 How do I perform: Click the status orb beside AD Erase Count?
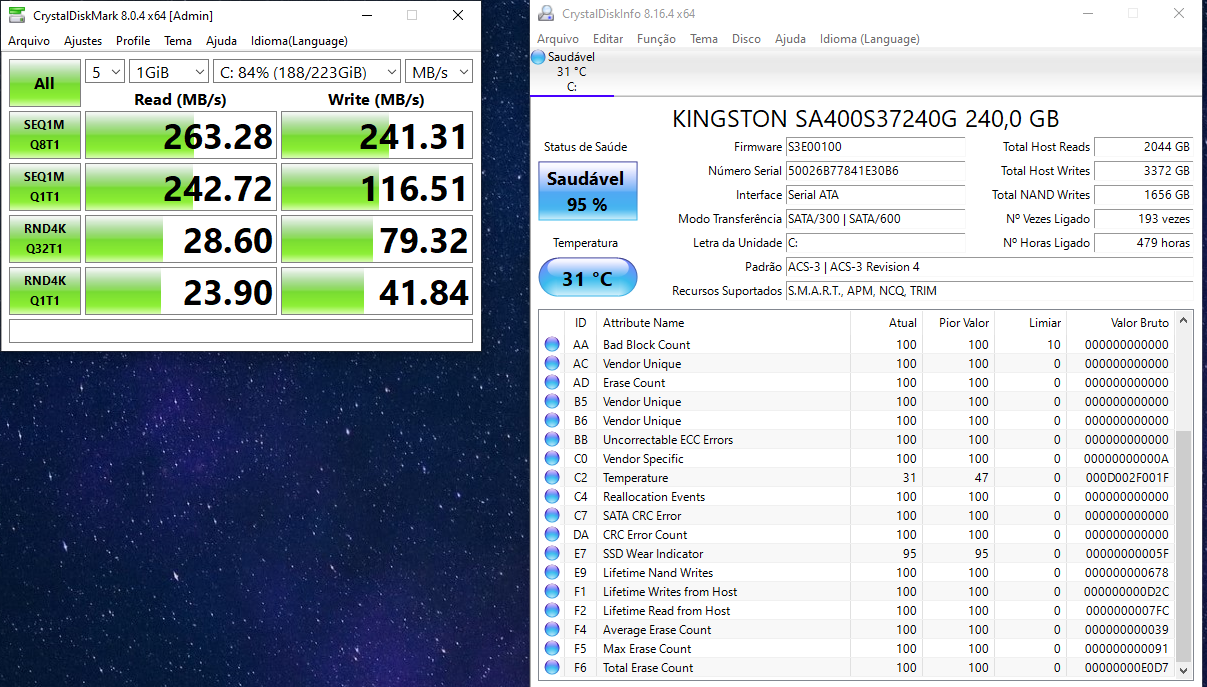coord(552,383)
